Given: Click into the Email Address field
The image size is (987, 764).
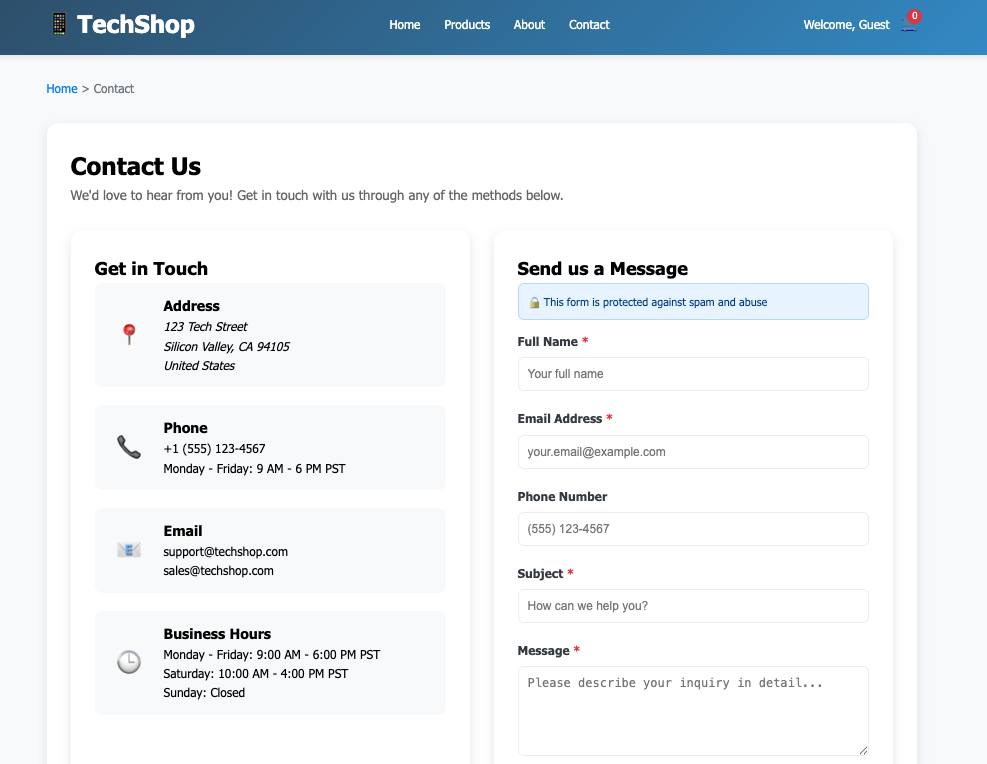Looking at the screenshot, I should tap(693, 452).
